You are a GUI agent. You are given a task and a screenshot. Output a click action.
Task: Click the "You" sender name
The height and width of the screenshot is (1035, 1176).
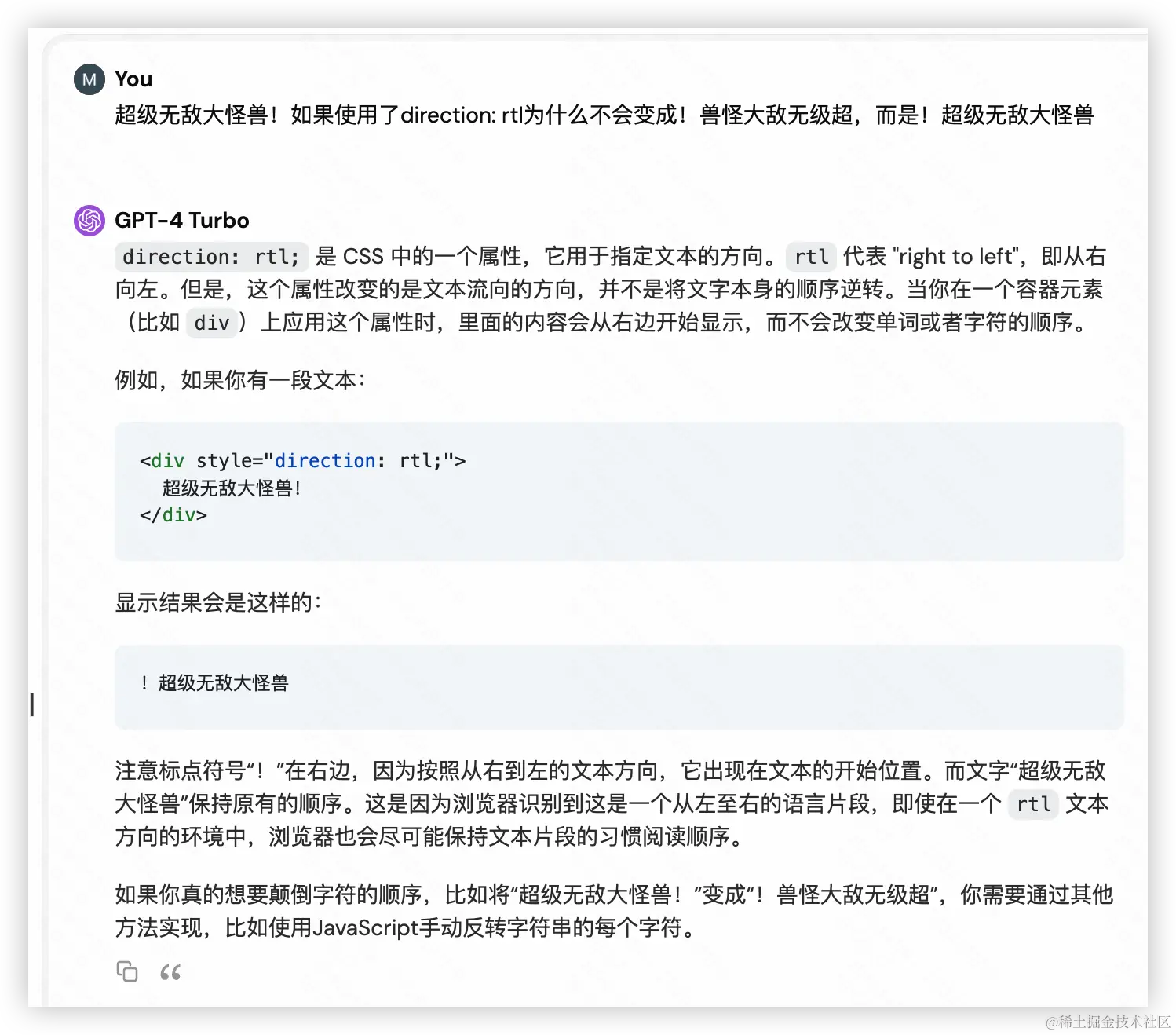133,79
